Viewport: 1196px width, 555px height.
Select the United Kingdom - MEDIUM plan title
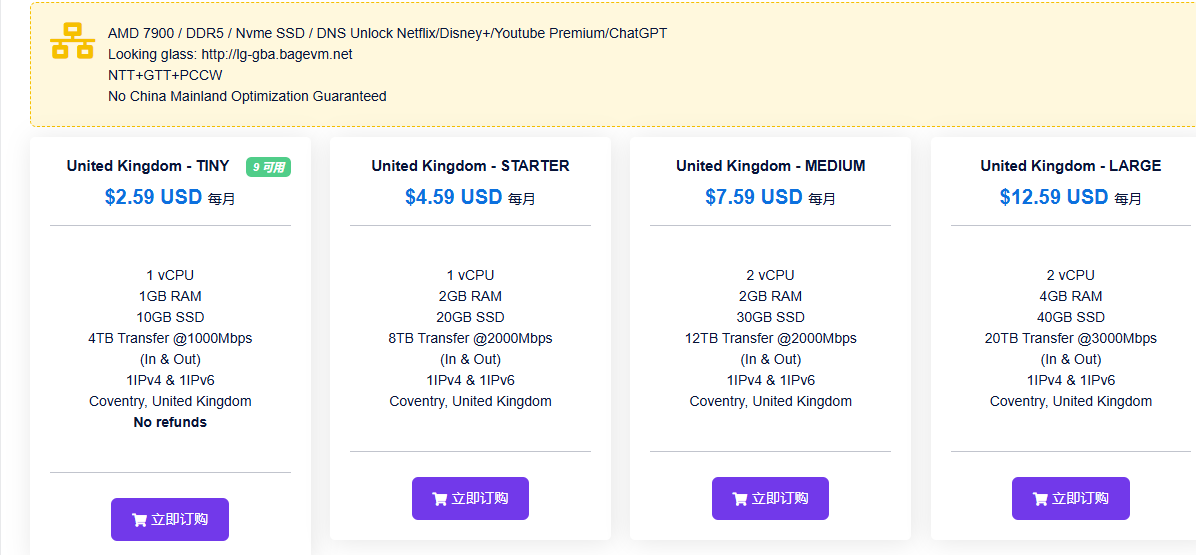770,166
